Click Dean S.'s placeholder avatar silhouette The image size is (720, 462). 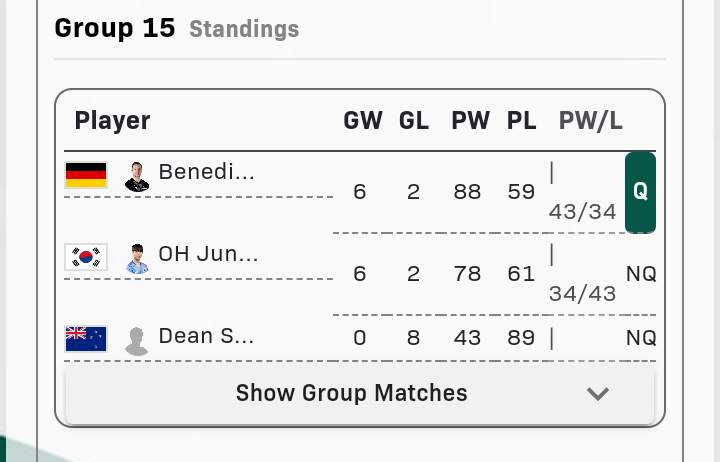(137, 340)
